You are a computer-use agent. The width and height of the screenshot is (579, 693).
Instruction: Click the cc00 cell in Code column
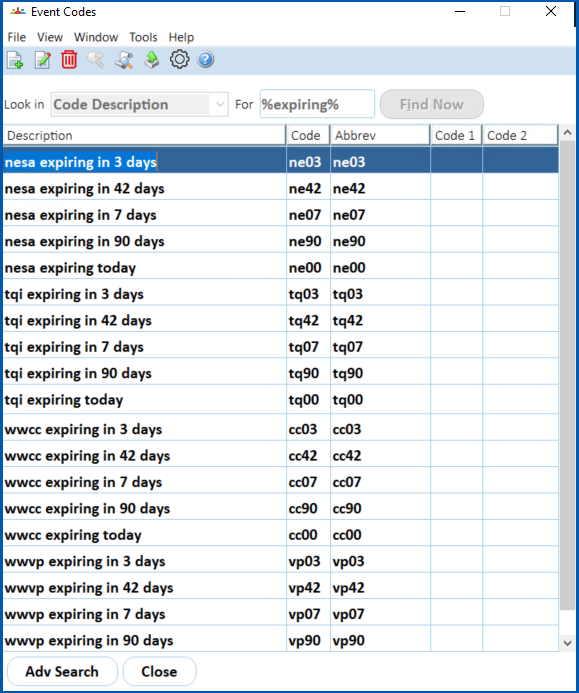coord(309,533)
